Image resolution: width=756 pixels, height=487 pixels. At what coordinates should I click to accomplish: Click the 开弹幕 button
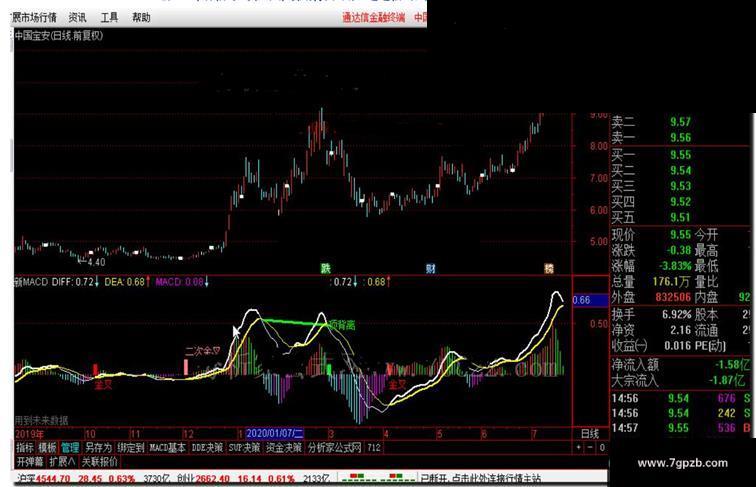tap(30, 461)
